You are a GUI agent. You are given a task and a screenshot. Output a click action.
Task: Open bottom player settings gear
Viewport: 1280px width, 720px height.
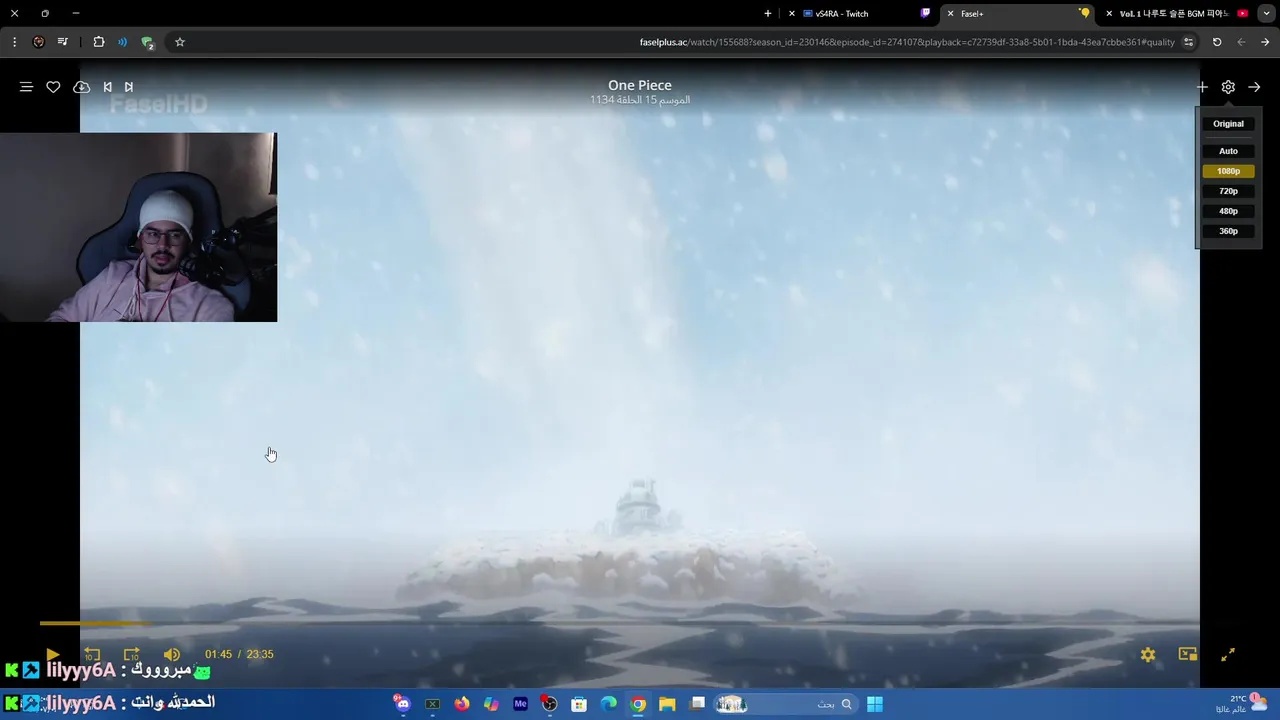[x=1148, y=654]
